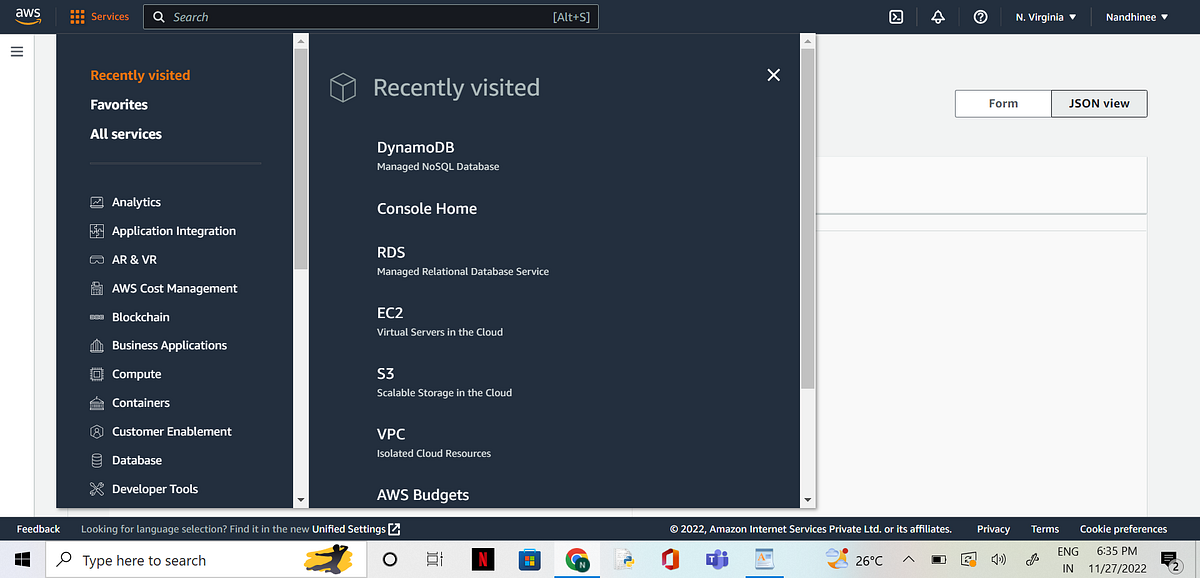Toggle the sidebar hamburger menu

coord(16,51)
